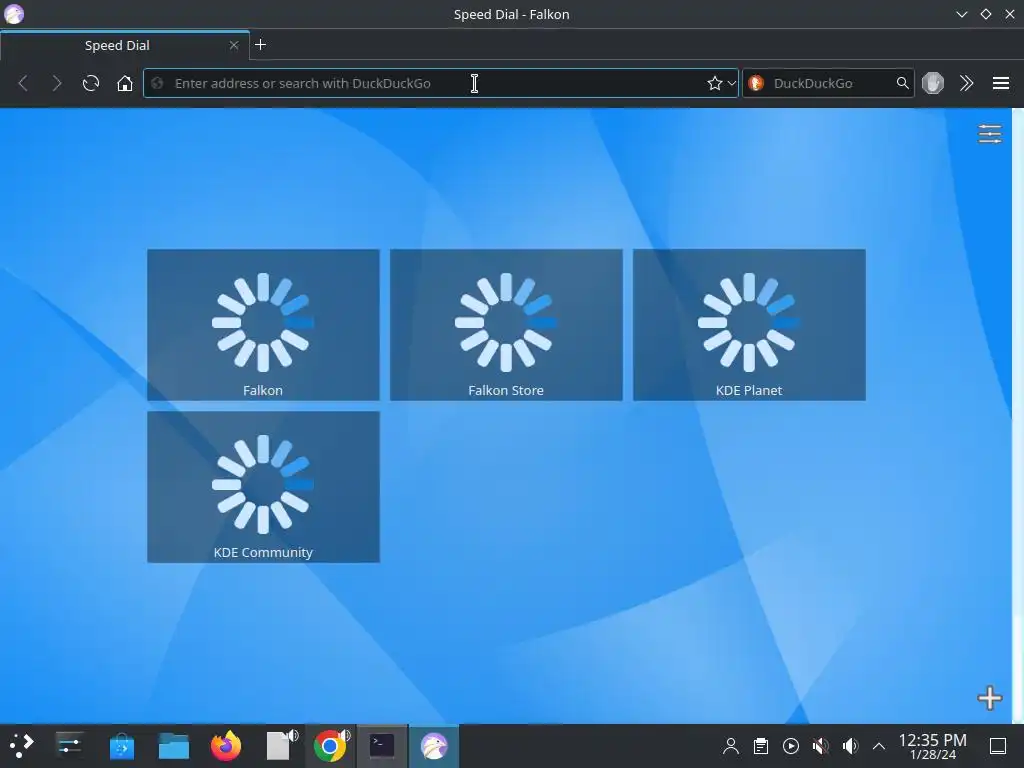Select the Speed Dial tab

pos(118,45)
